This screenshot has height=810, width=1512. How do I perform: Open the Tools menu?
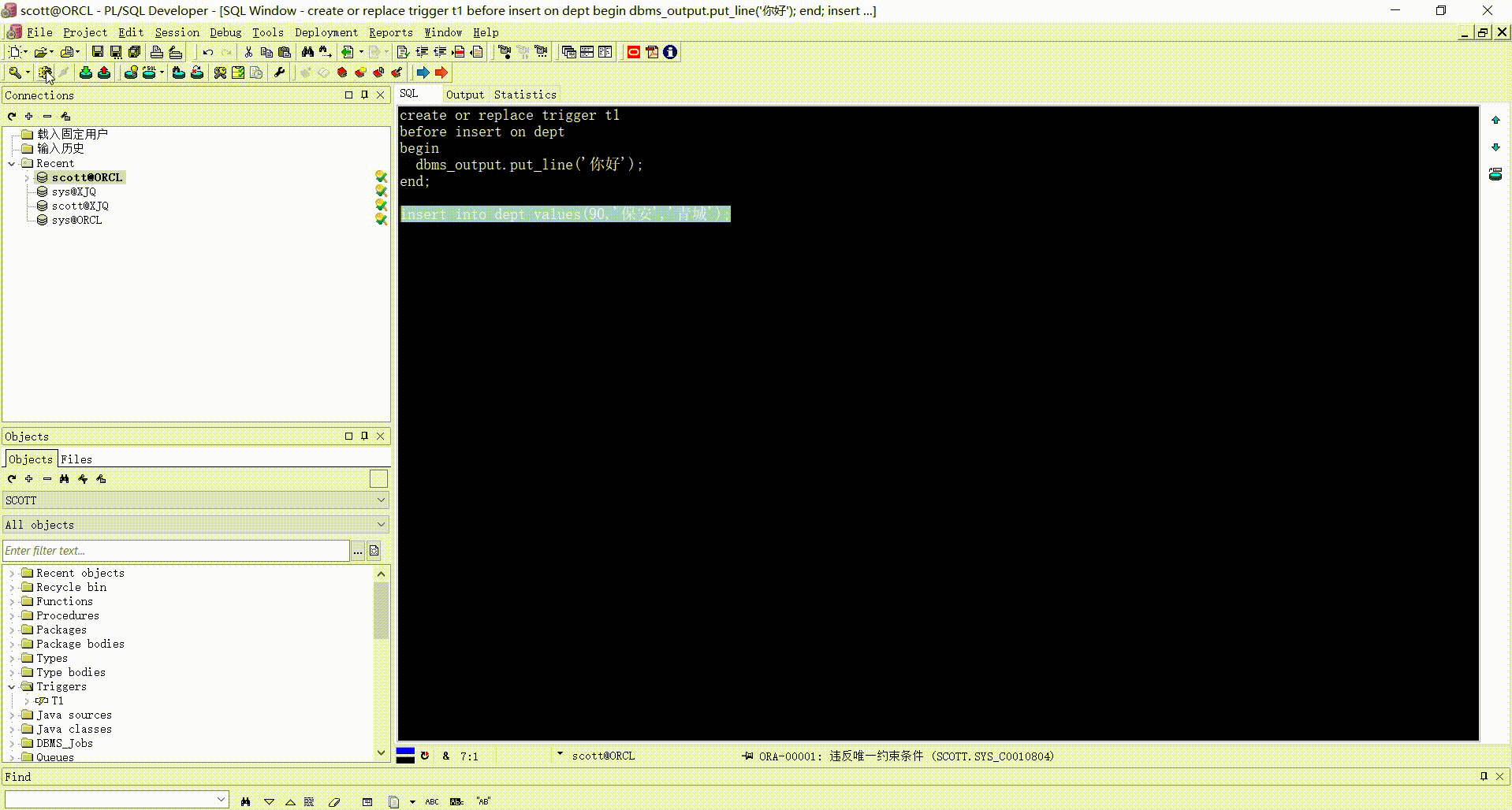(x=267, y=32)
